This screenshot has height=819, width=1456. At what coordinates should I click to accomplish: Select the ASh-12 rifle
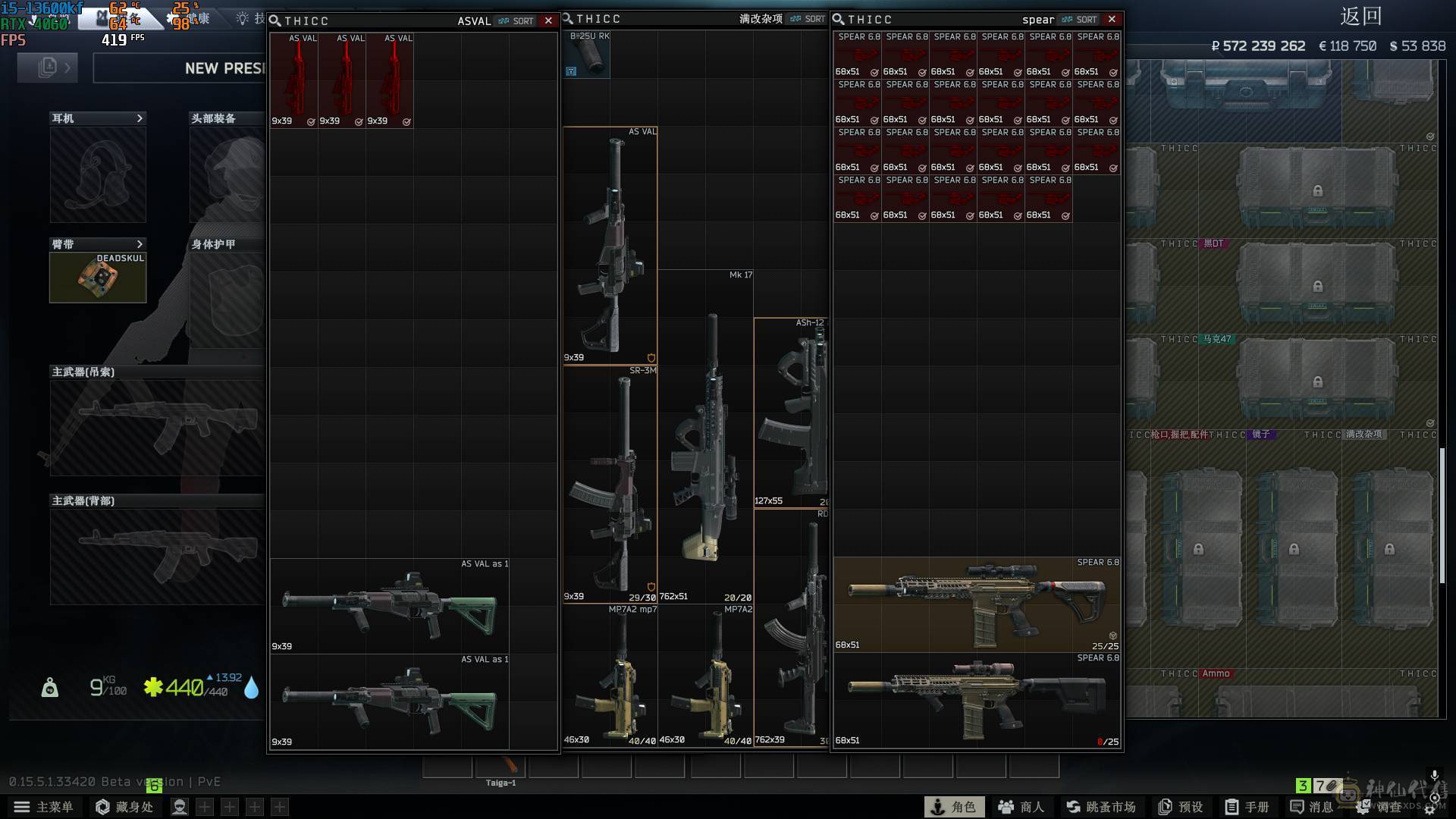click(x=790, y=413)
